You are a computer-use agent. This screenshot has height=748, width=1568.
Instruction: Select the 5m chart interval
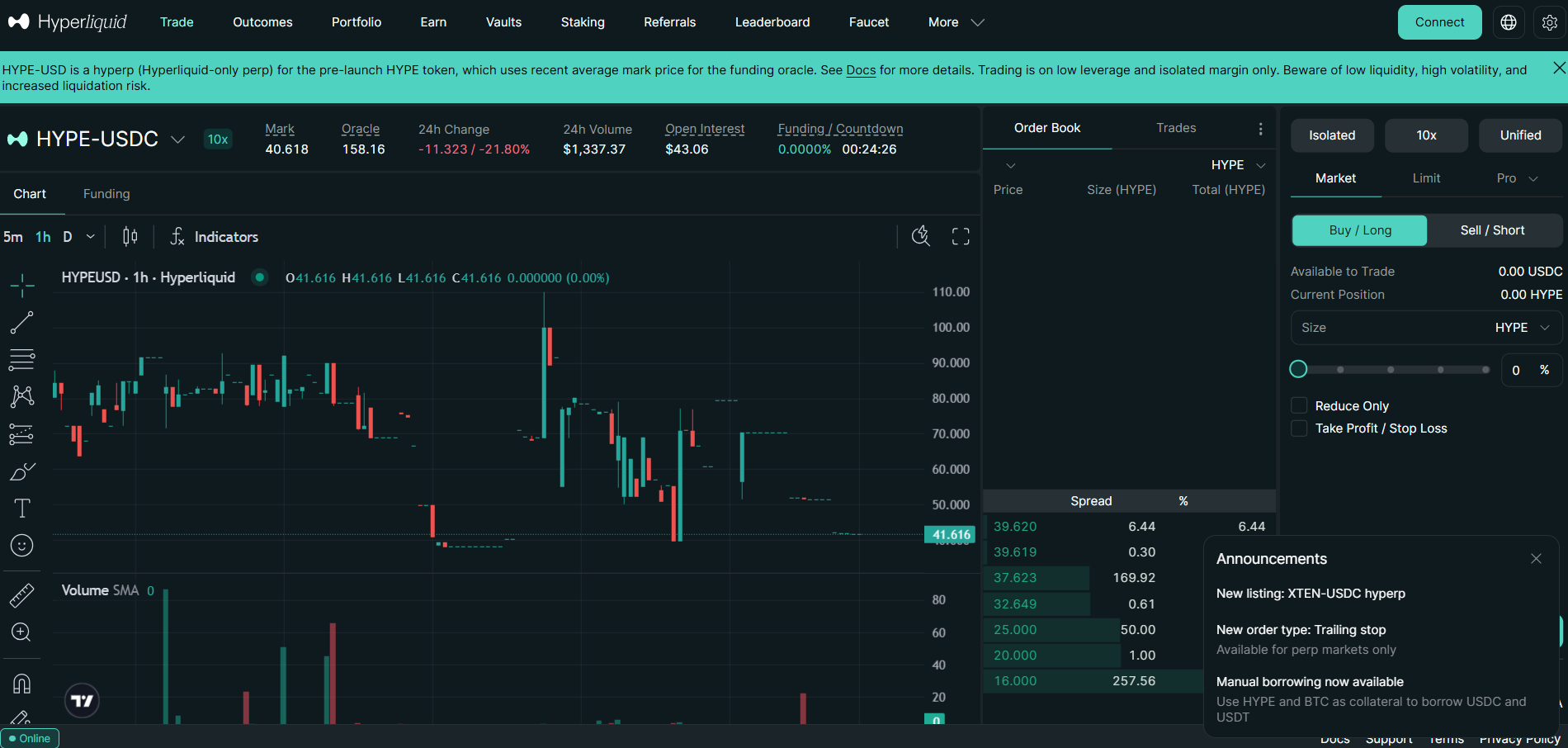click(x=13, y=237)
